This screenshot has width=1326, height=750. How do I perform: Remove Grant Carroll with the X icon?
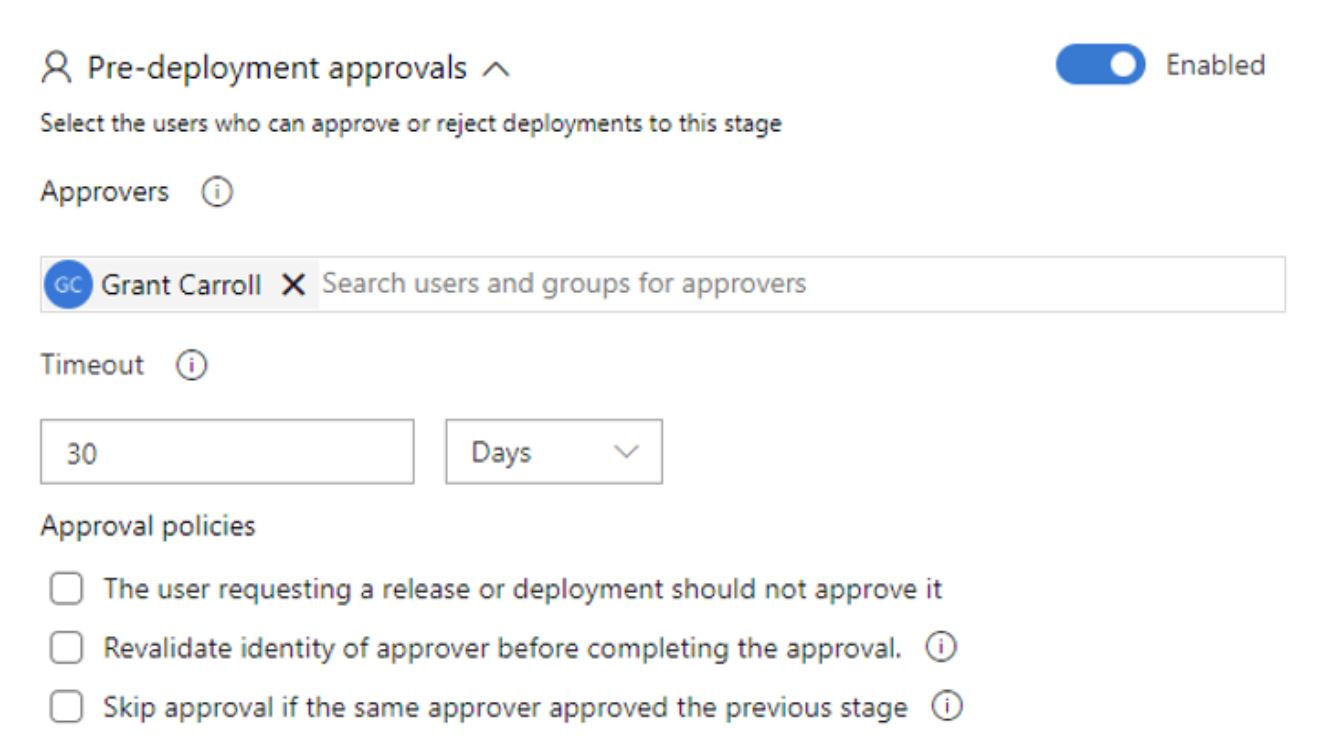click(293, 285)
